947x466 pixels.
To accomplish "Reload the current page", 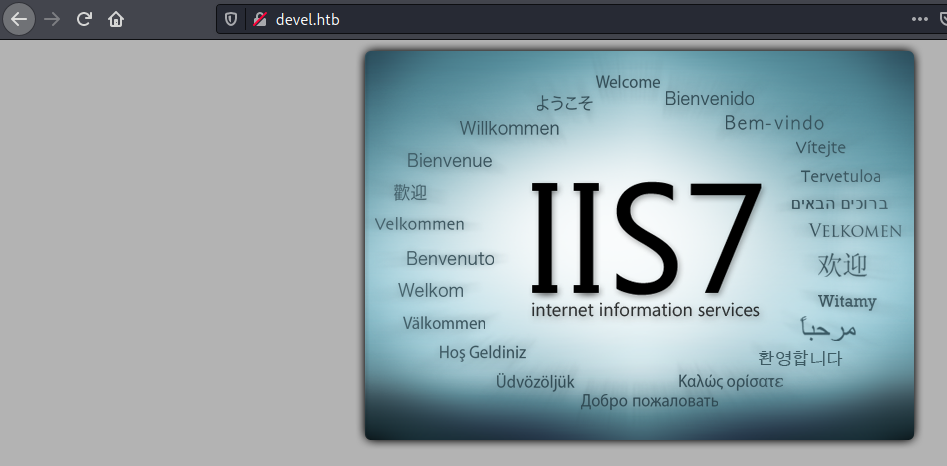I will pyautogui.click(x=84, y=19).
